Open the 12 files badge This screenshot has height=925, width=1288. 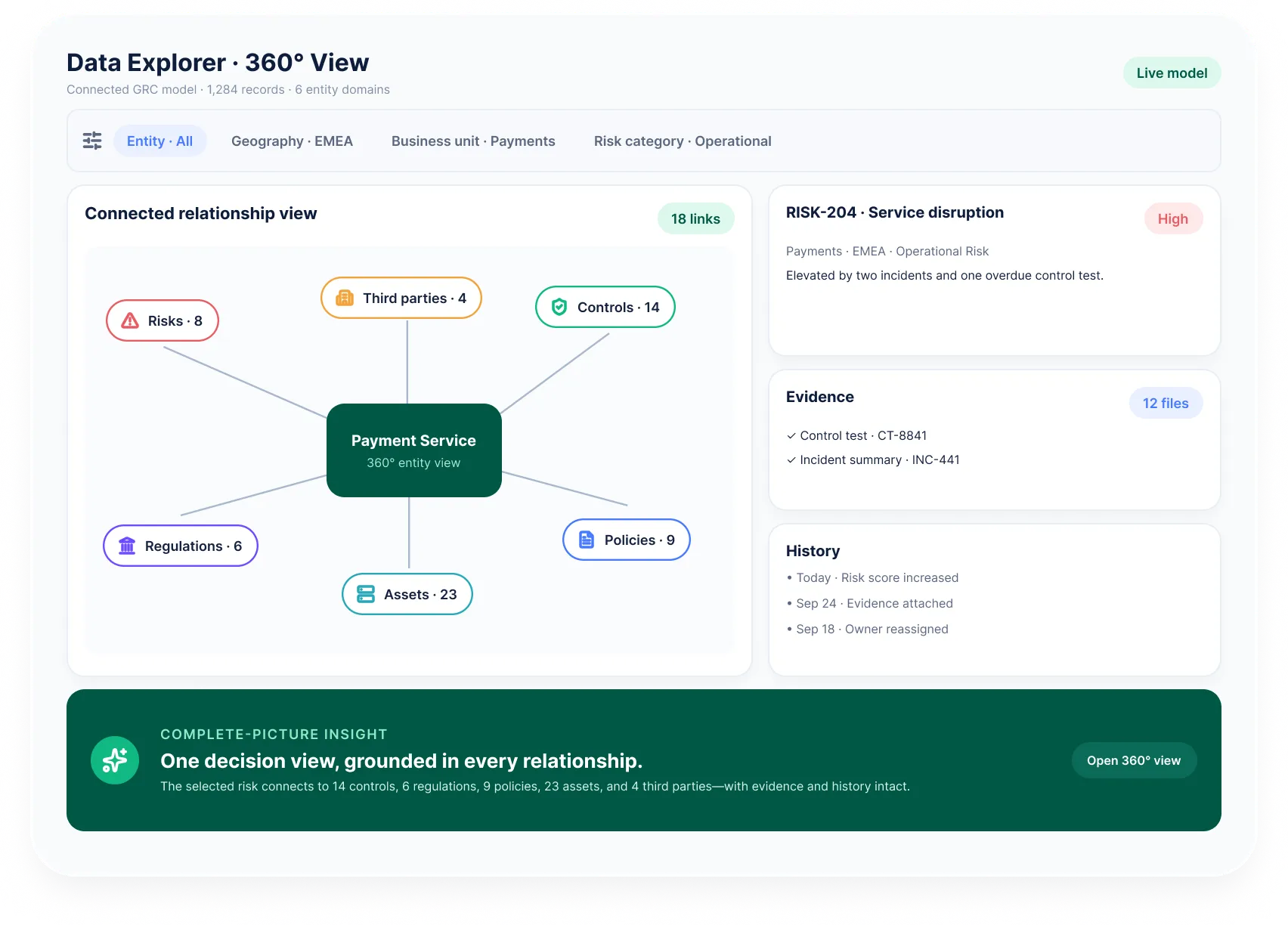point(1166,403)
